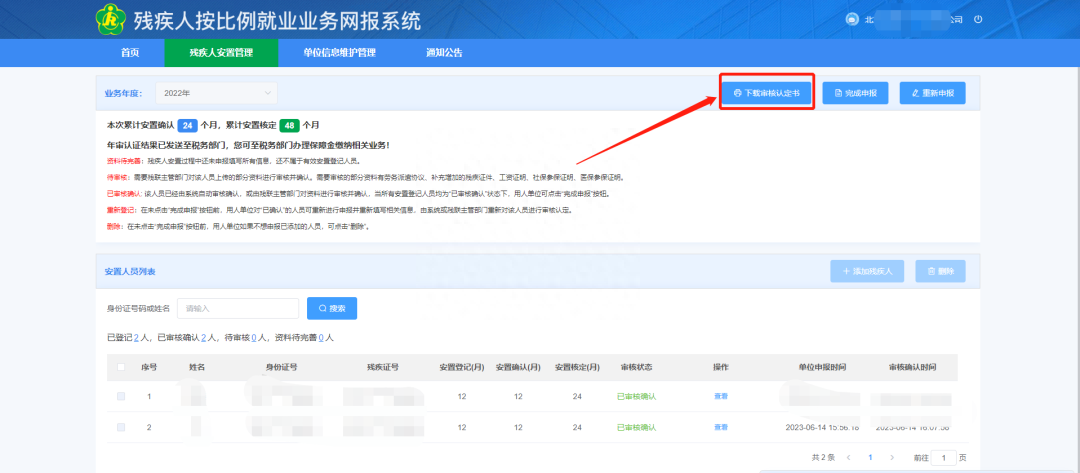1080x473 pixels.
Task: Click the 删除 trash button
Action: click(940, 271)
